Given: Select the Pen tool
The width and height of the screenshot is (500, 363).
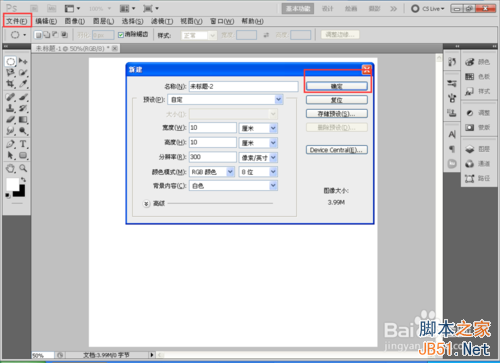Looking at the screenshot, I should click(10, 144).
